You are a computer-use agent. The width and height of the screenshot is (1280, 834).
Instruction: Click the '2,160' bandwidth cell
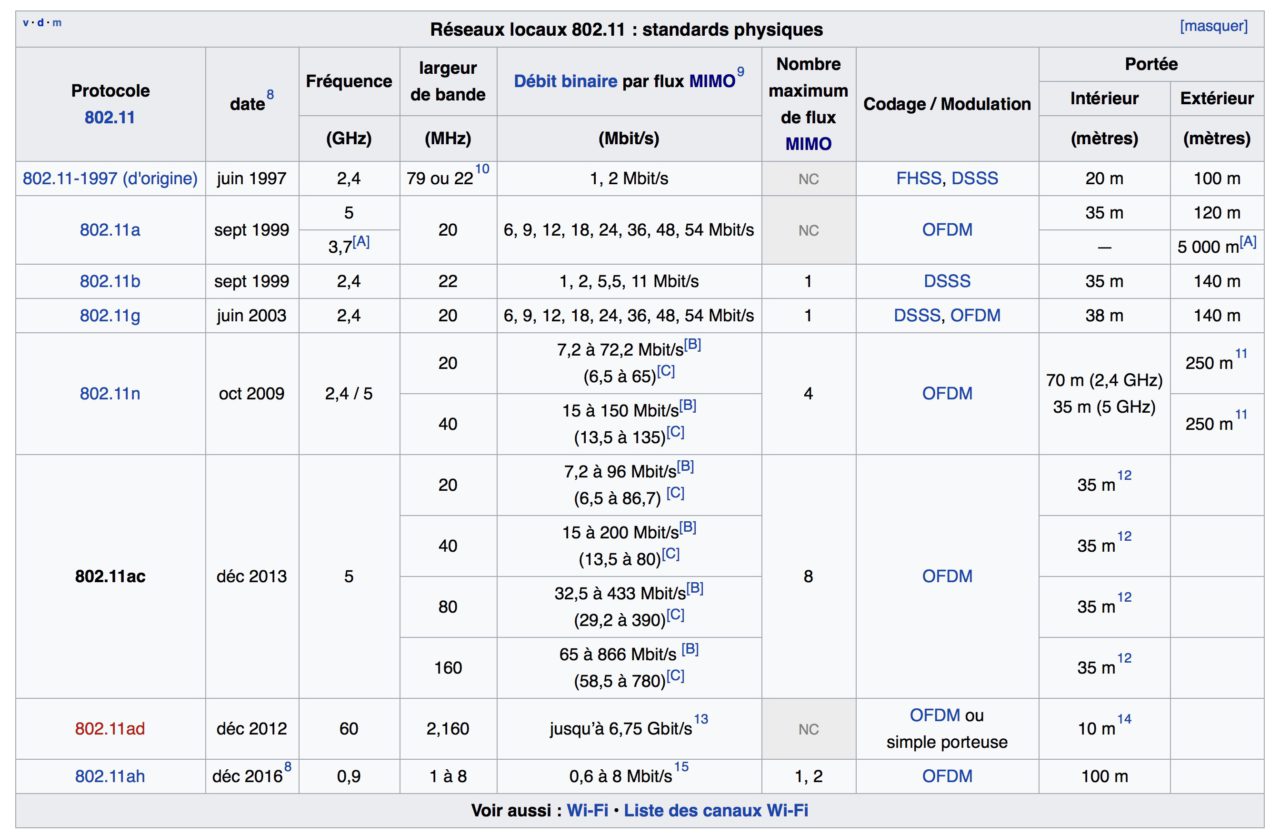point(448,728)
